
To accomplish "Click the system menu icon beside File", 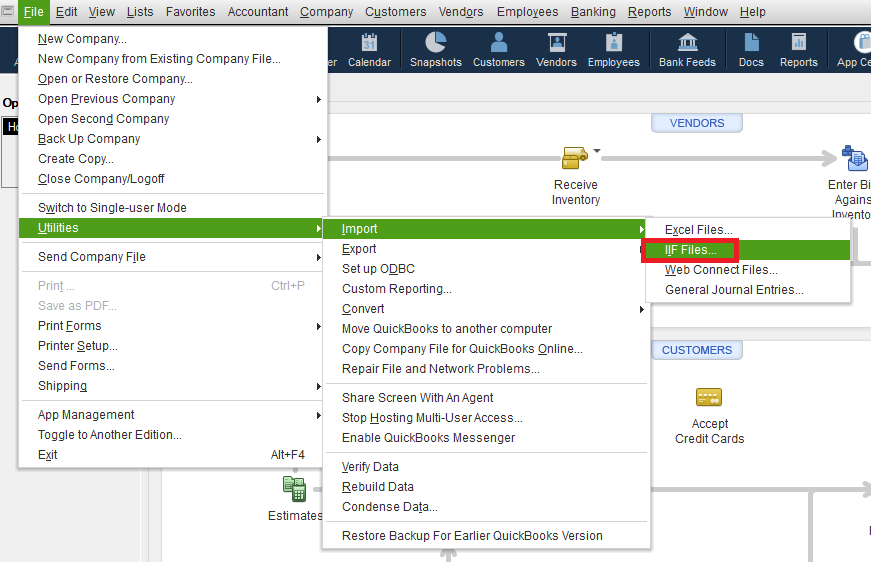I will 8,11.
